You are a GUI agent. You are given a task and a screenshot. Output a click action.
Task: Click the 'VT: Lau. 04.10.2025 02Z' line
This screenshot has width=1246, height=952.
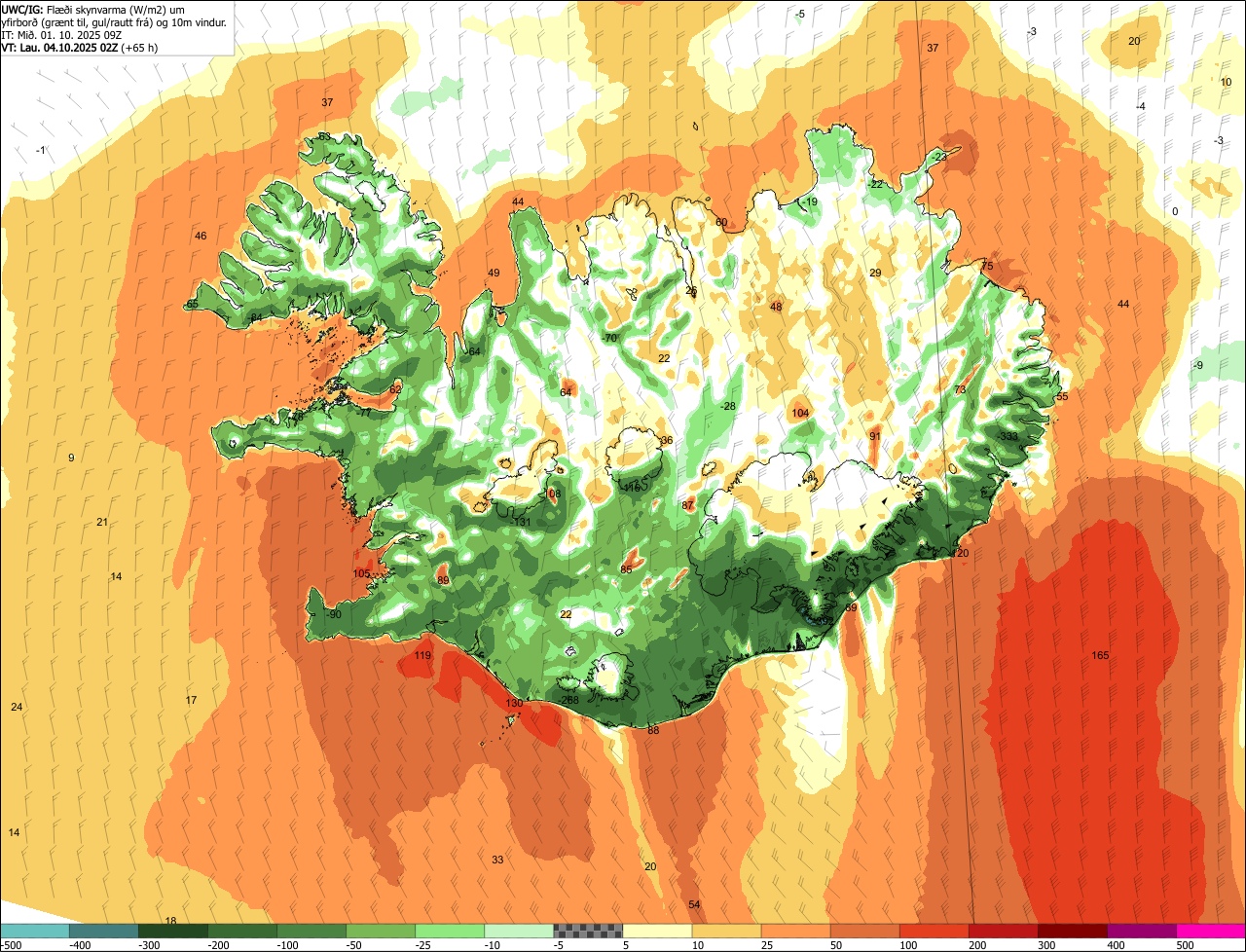click(80, 47)
